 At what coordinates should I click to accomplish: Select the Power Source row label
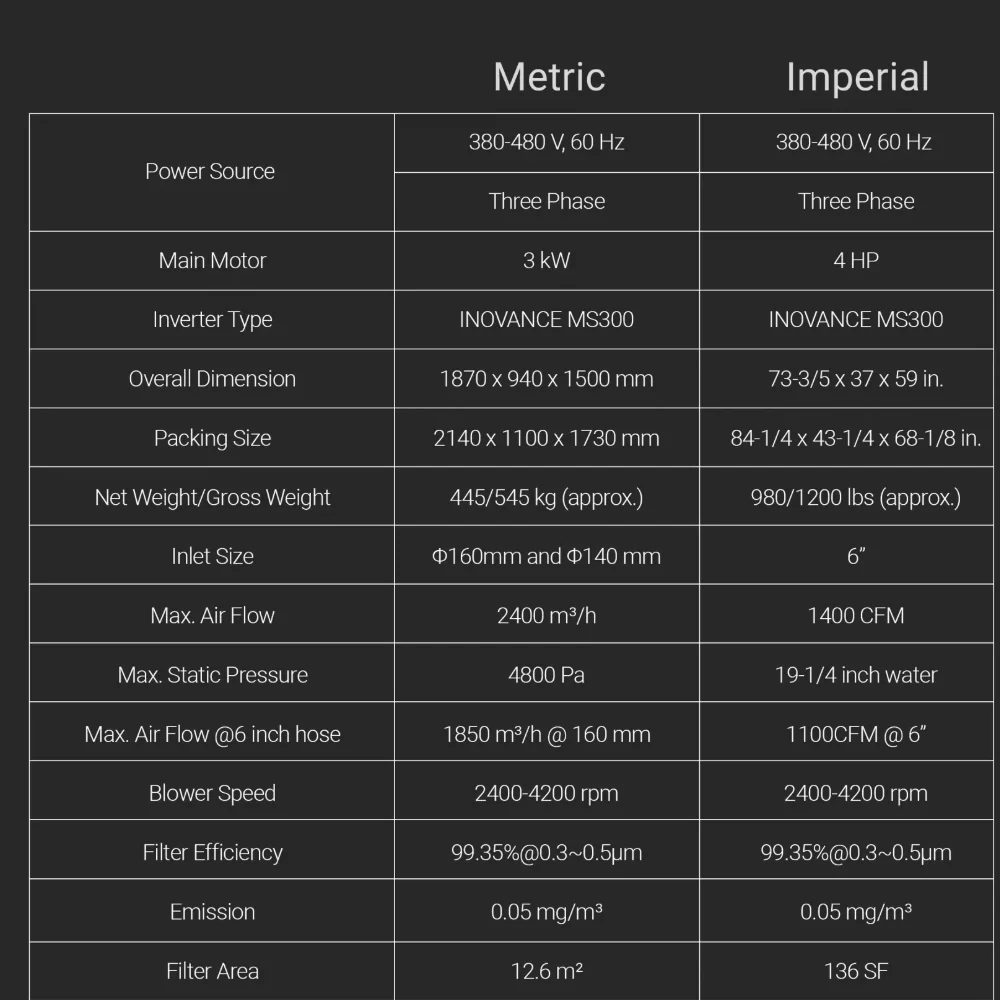point(210,171)
